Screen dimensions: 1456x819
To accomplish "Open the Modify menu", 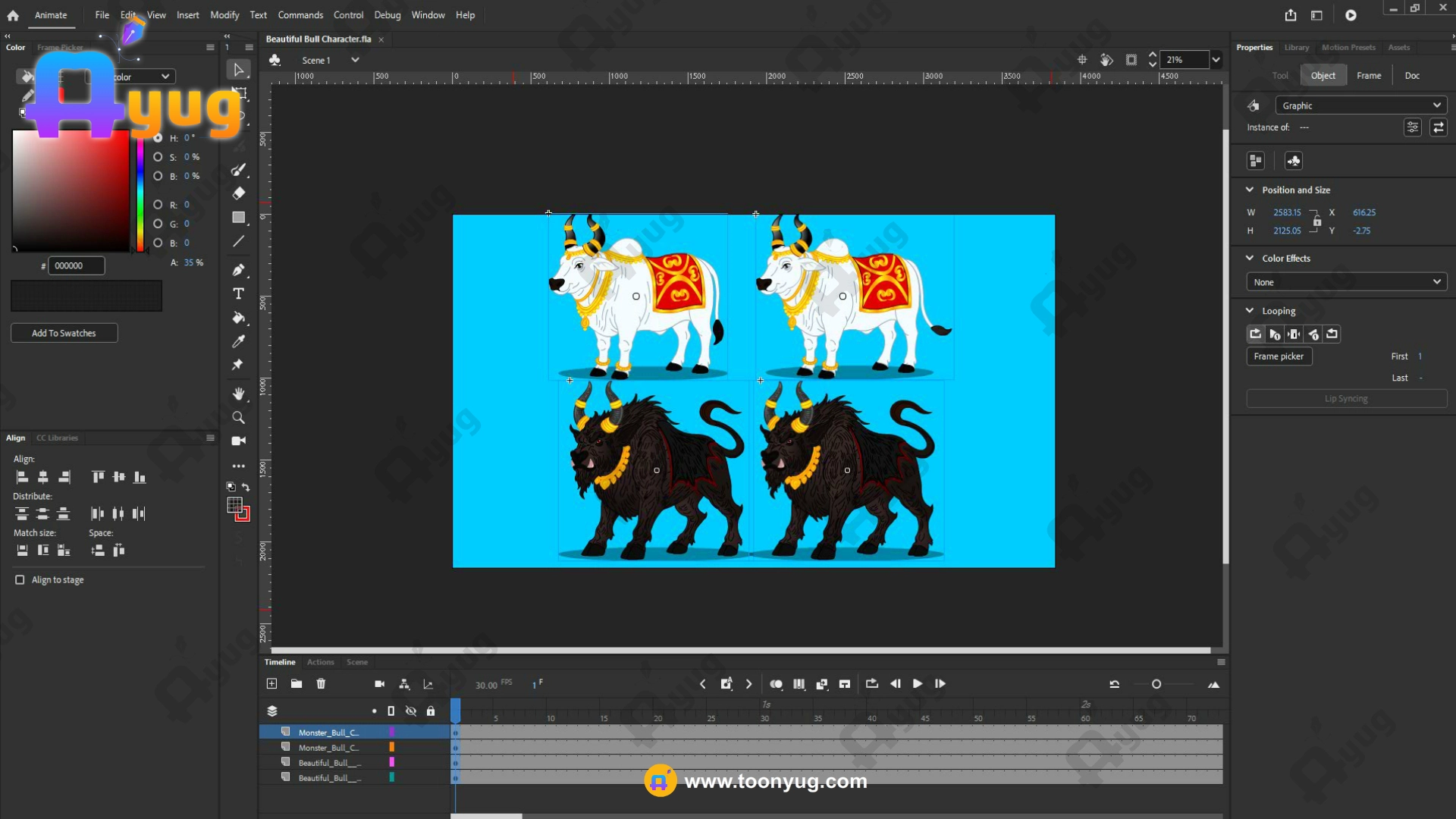I will click(224, 15).
